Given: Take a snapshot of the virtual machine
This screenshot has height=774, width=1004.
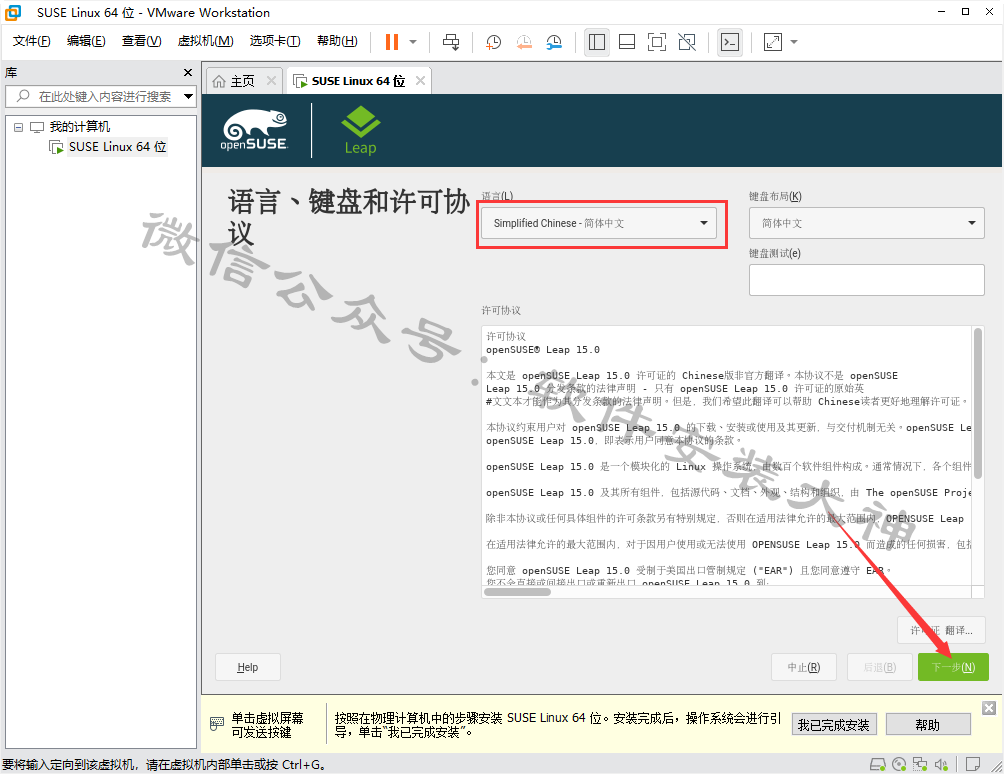Looking at the screenshot, I should [x=493, y=42].
